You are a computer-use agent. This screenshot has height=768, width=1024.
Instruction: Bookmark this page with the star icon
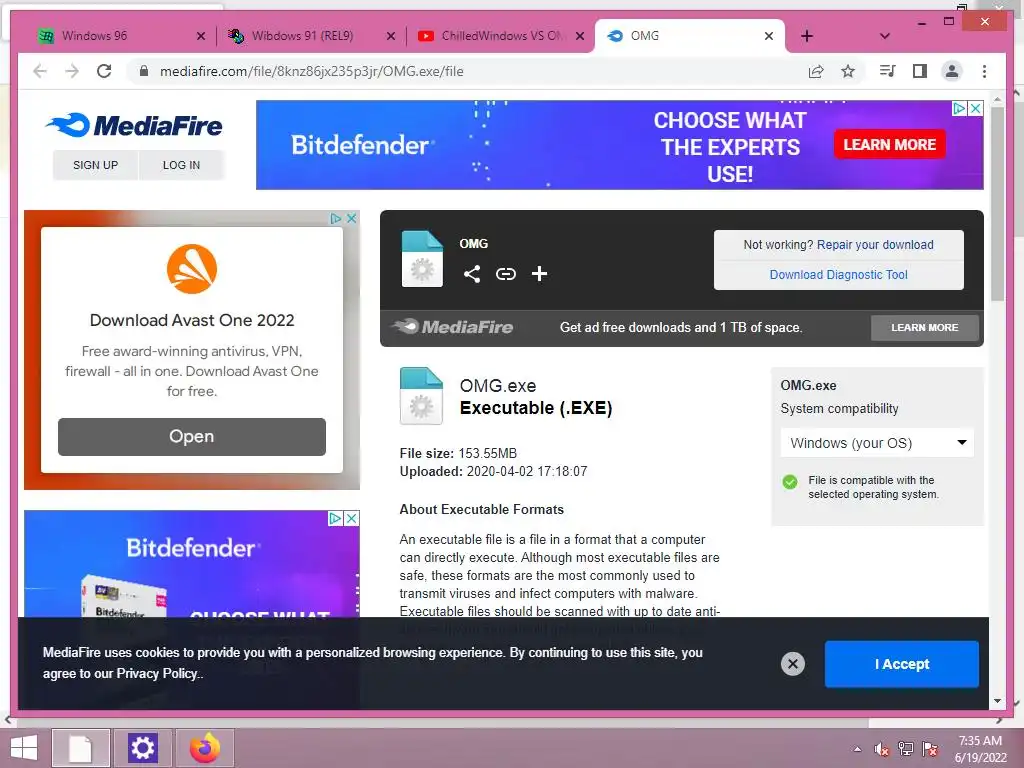[848, 71]
